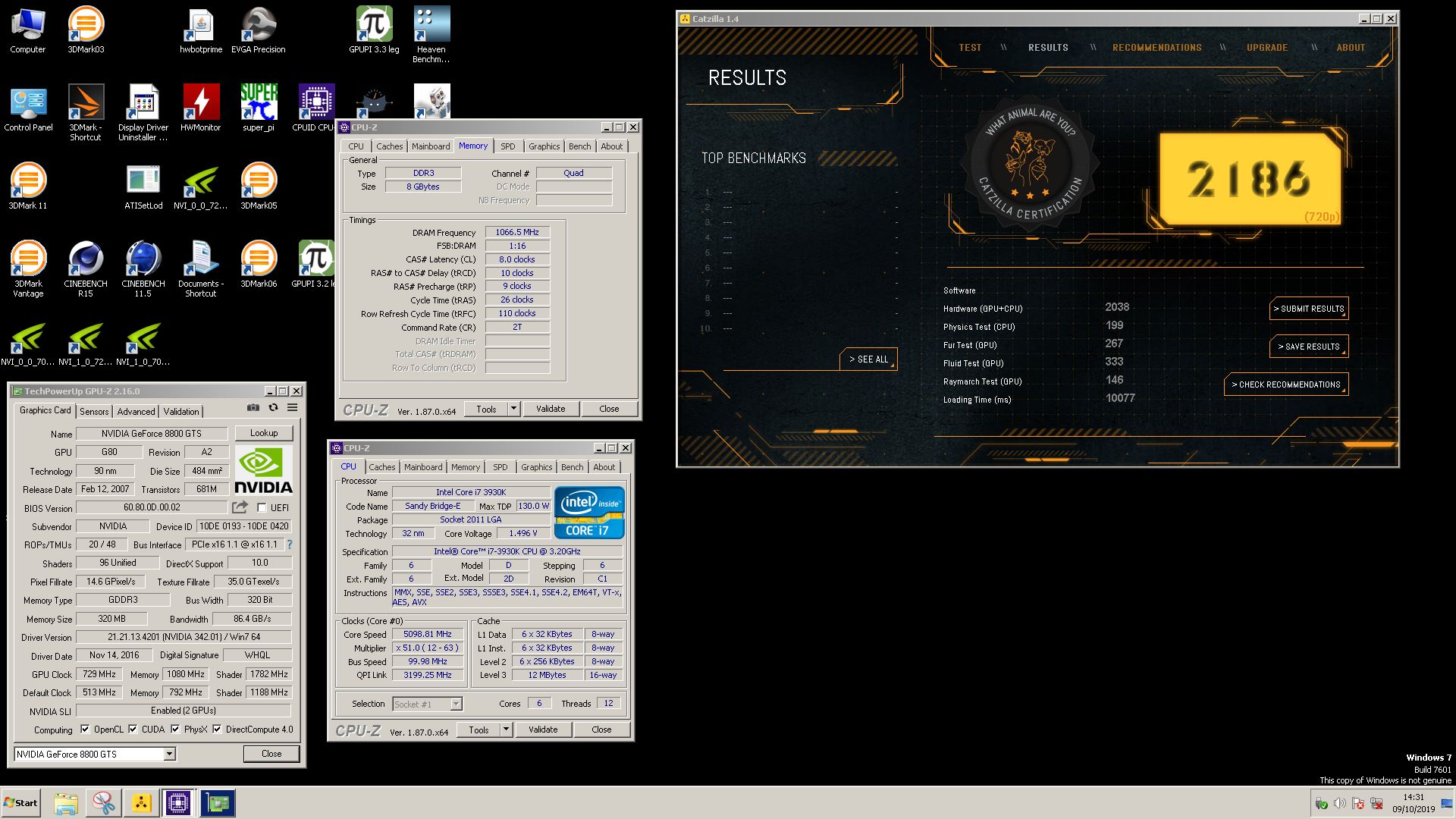1456x819 pixels.
Task: Click Lookup button in GPU-Z
Action: click(x=264, y=433)
